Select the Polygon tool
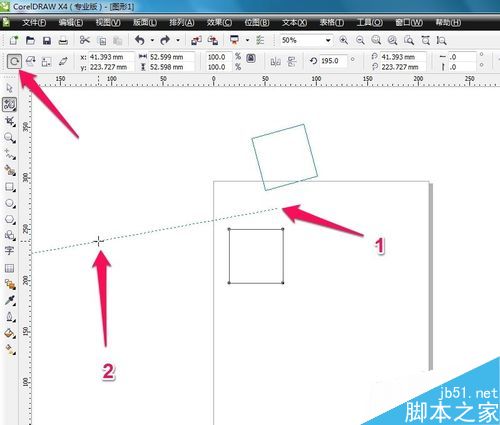Viewport: 500px width, 425px height. tap(10, 219)
